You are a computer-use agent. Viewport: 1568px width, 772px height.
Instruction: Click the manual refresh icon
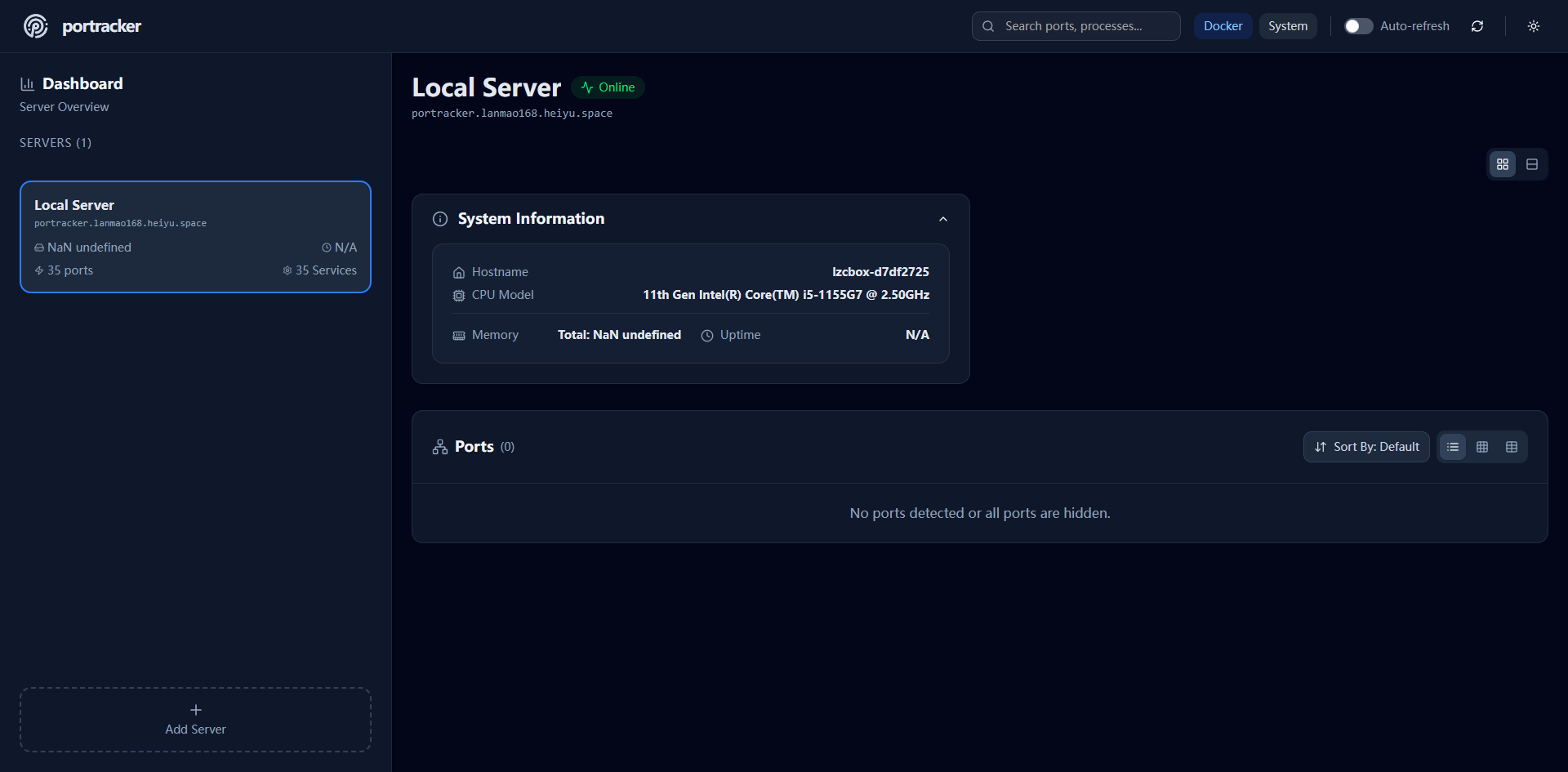1477,26
